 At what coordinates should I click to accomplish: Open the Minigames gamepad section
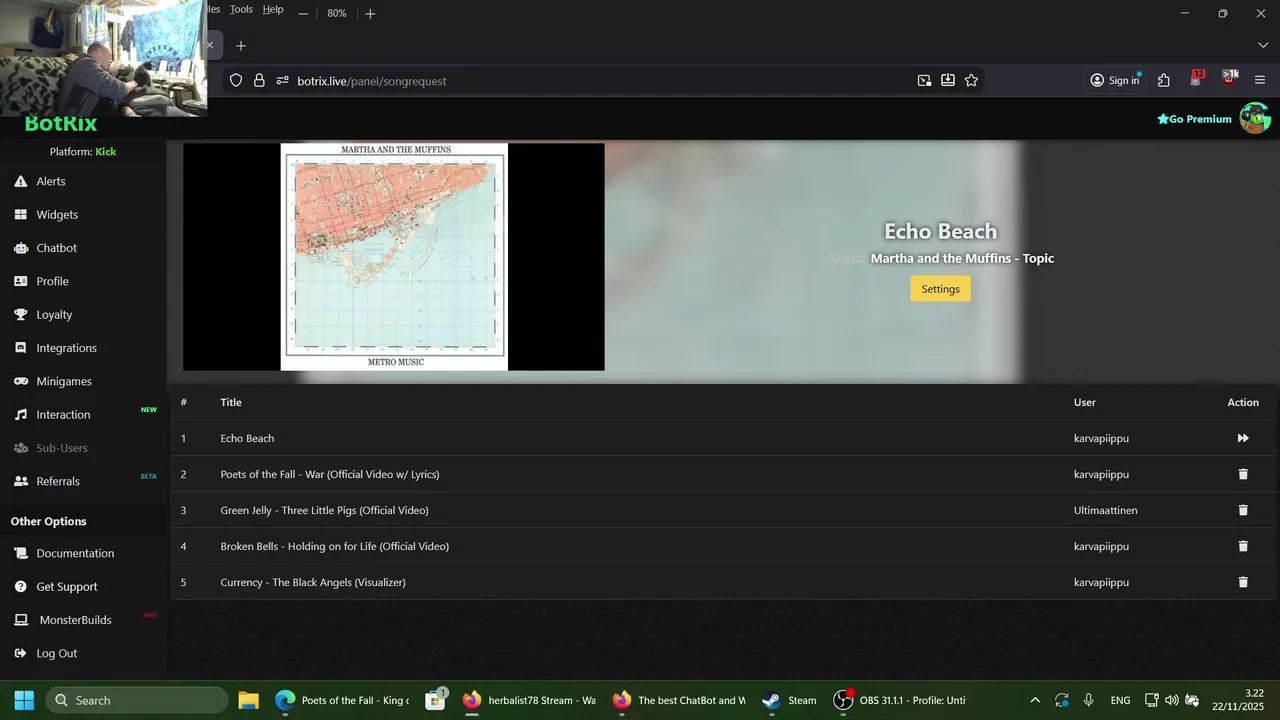click(x=64, y=381)
